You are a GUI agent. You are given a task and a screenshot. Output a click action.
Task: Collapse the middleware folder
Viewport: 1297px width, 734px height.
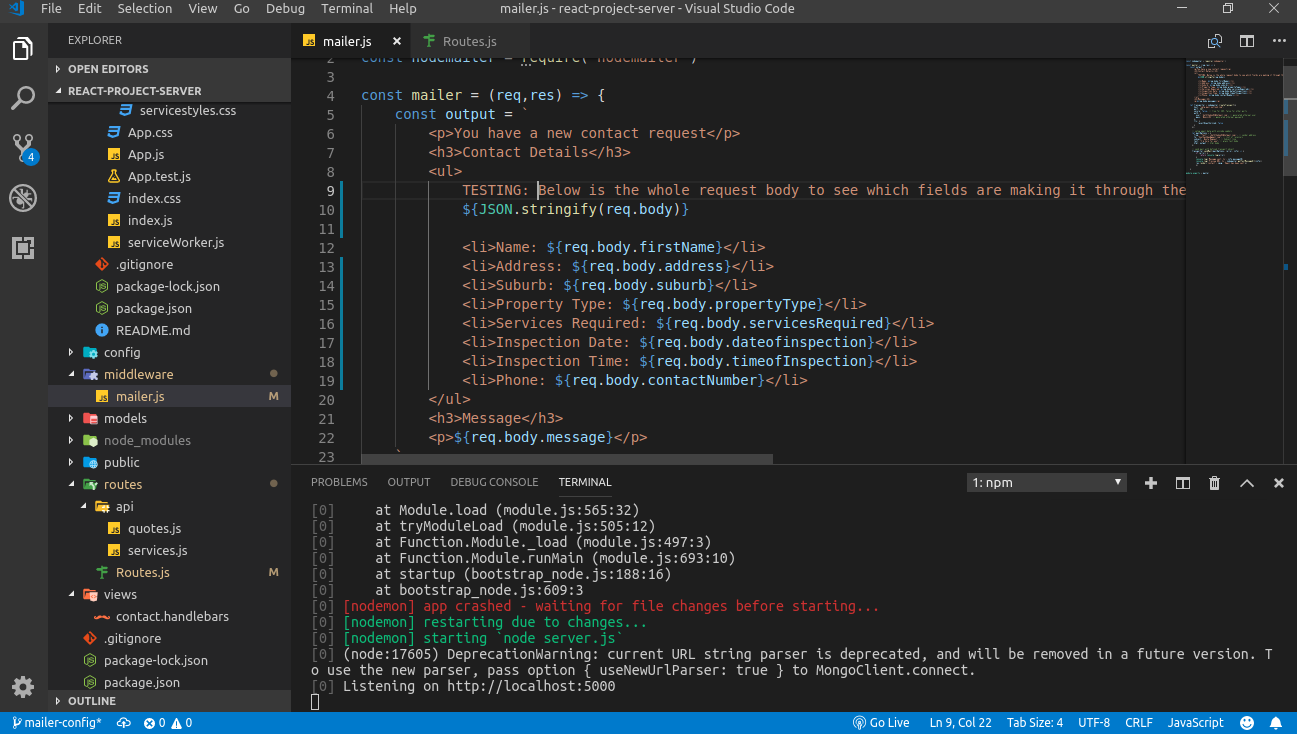point(169,374)
